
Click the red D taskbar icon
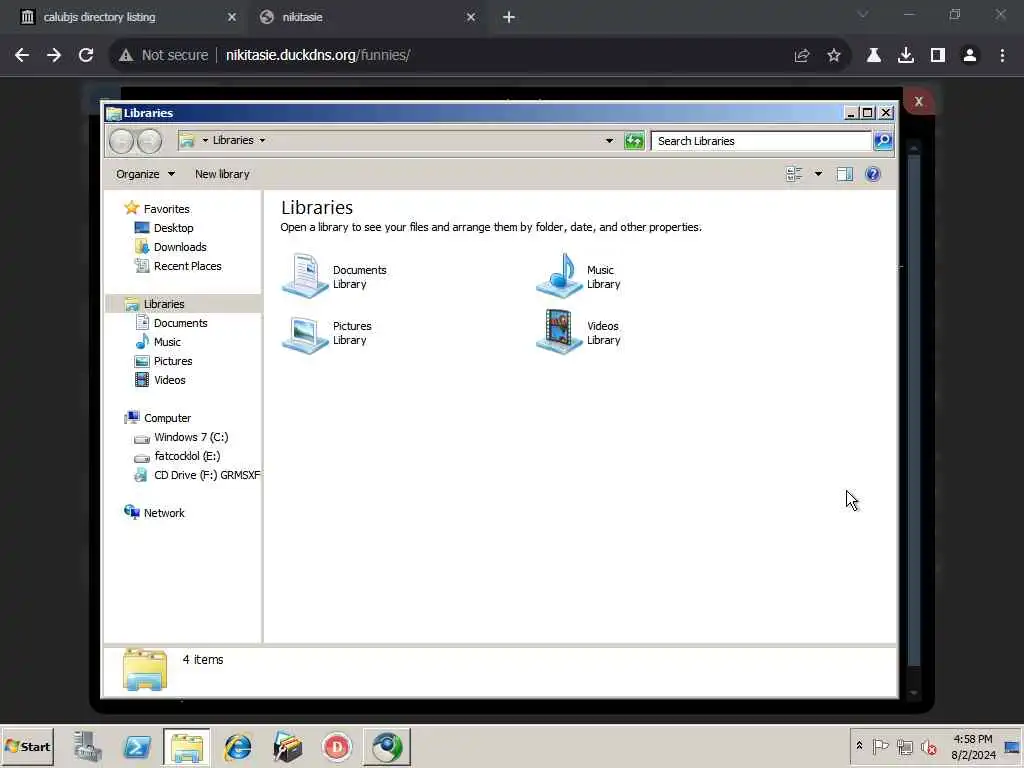point(337,747)
